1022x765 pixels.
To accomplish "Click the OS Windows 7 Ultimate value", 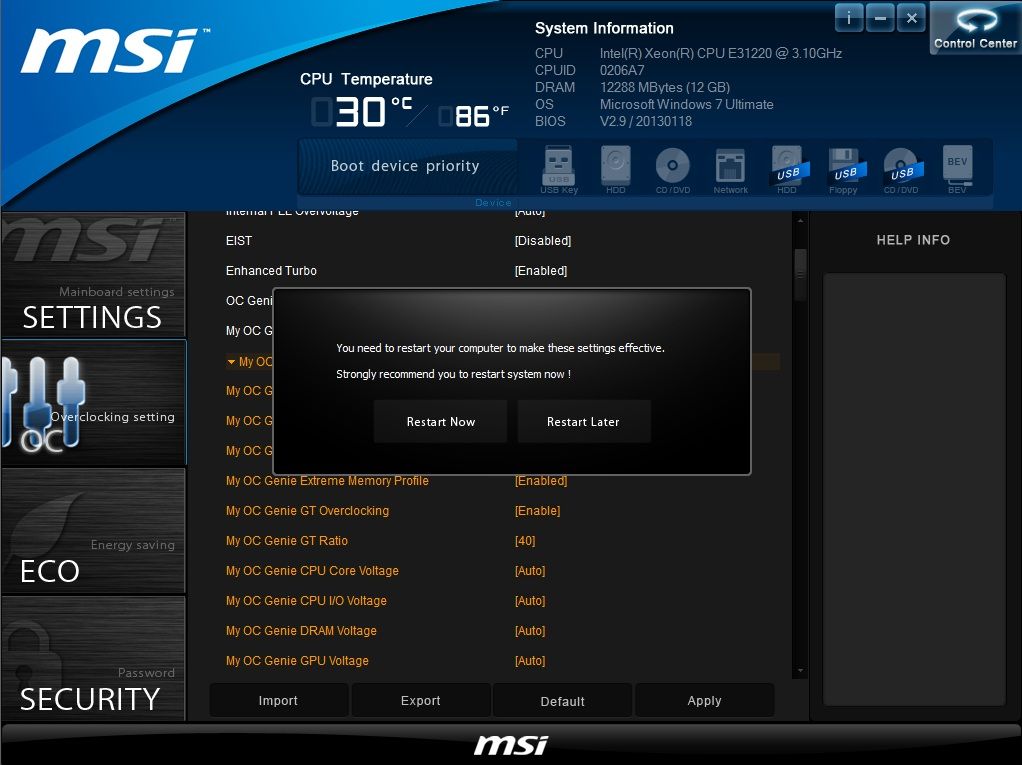I will [x=686, y=104].
